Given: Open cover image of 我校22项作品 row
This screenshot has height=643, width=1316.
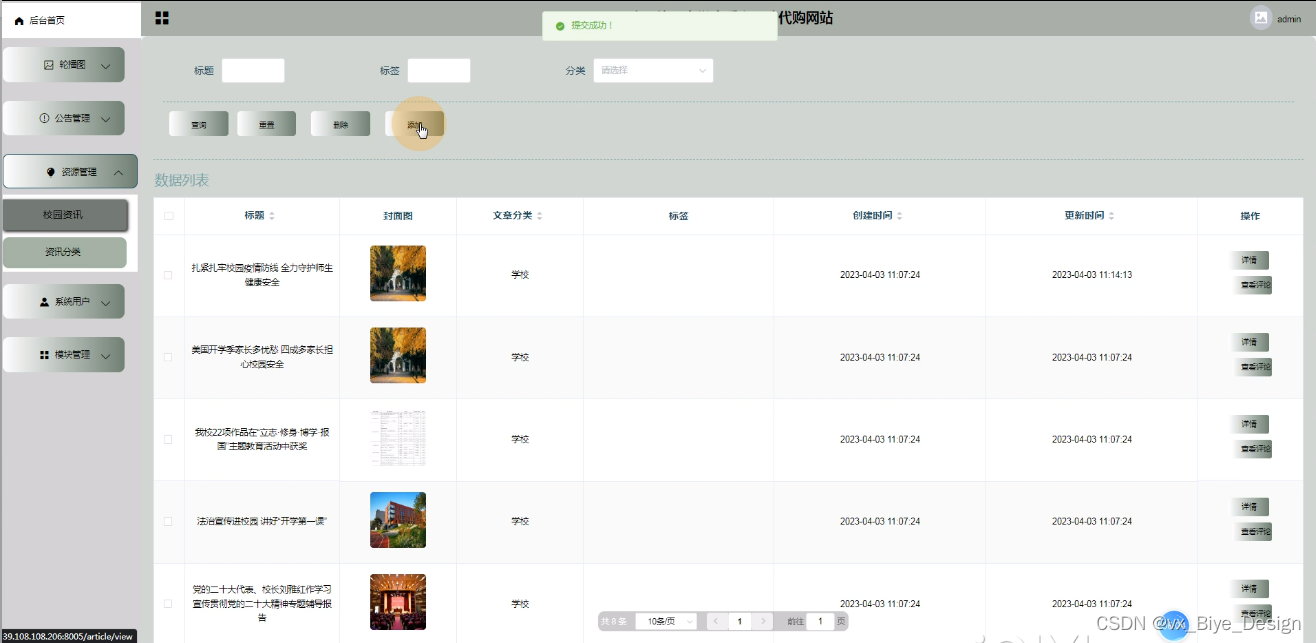Looking at the screenshot, I should click(x=398, y=437).
